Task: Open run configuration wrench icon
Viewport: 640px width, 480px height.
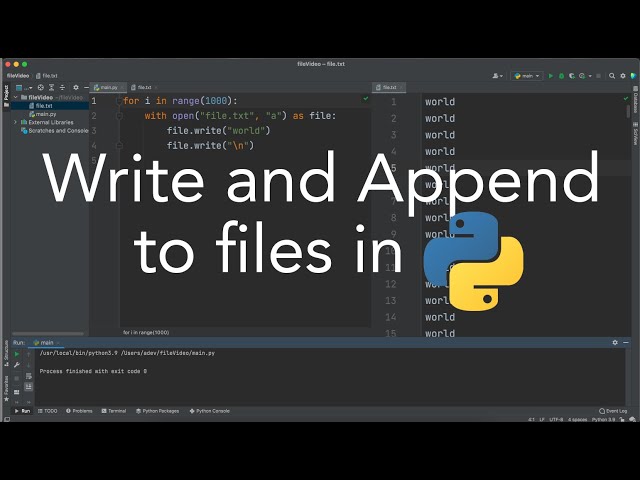Action: pos(17,365)
